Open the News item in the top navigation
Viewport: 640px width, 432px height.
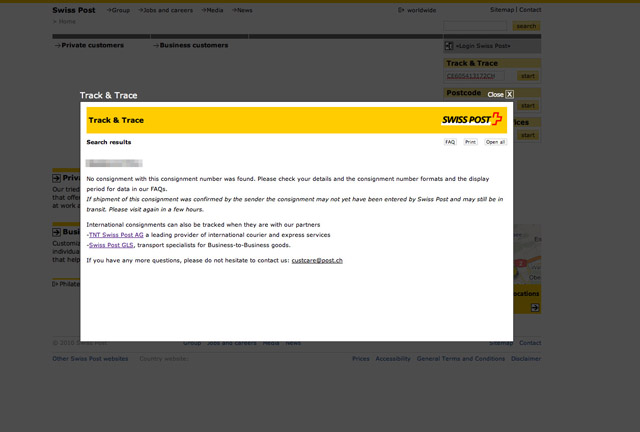pyautogui.click(x=242, y=10)
